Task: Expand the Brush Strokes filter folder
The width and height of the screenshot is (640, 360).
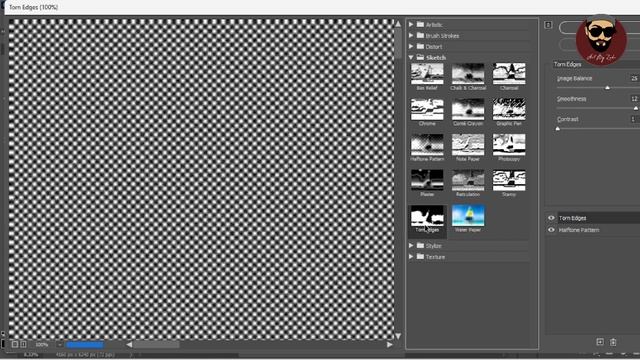Action: coord(411,36)
